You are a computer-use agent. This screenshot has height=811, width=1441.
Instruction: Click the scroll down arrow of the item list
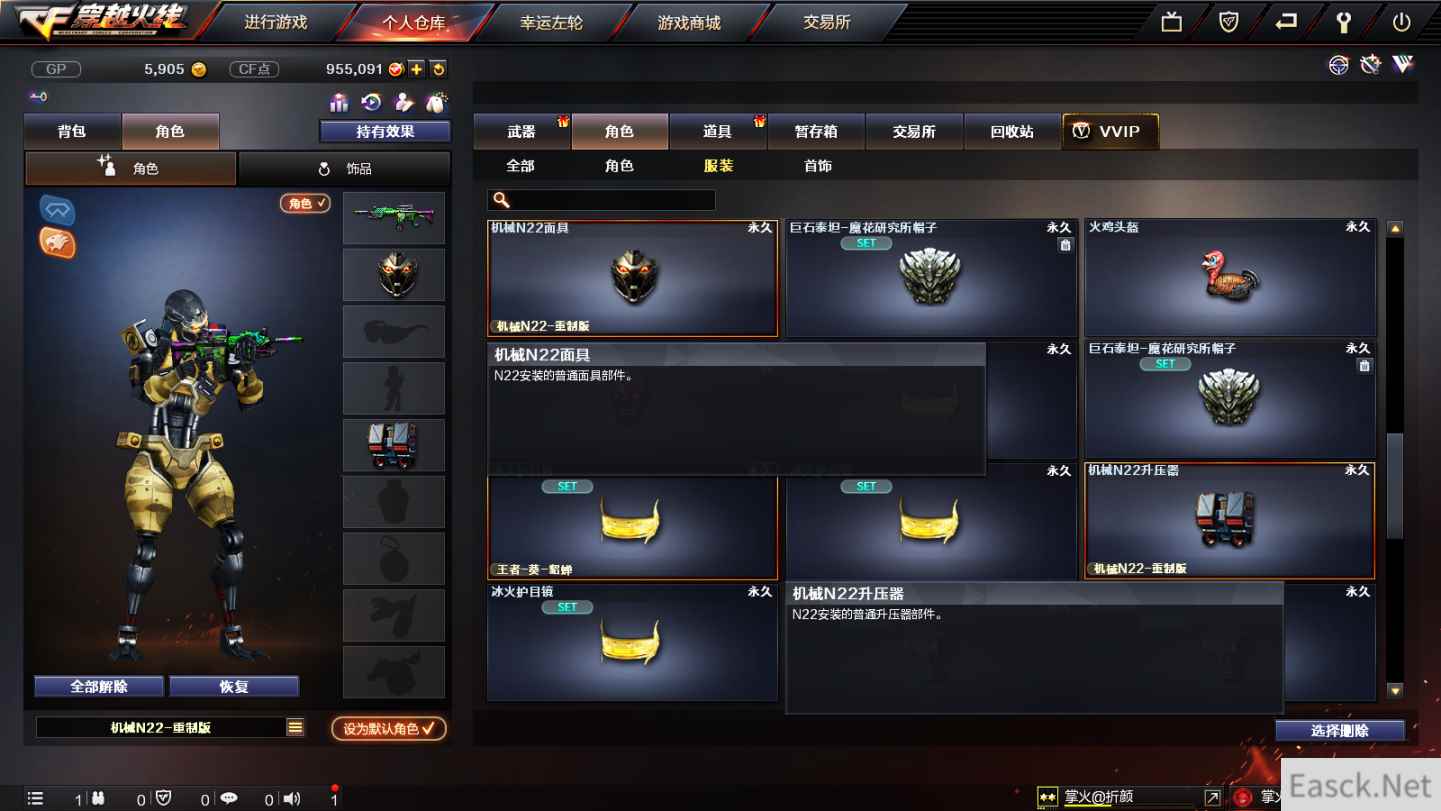pyautogui.click(x=1395, y=690)
